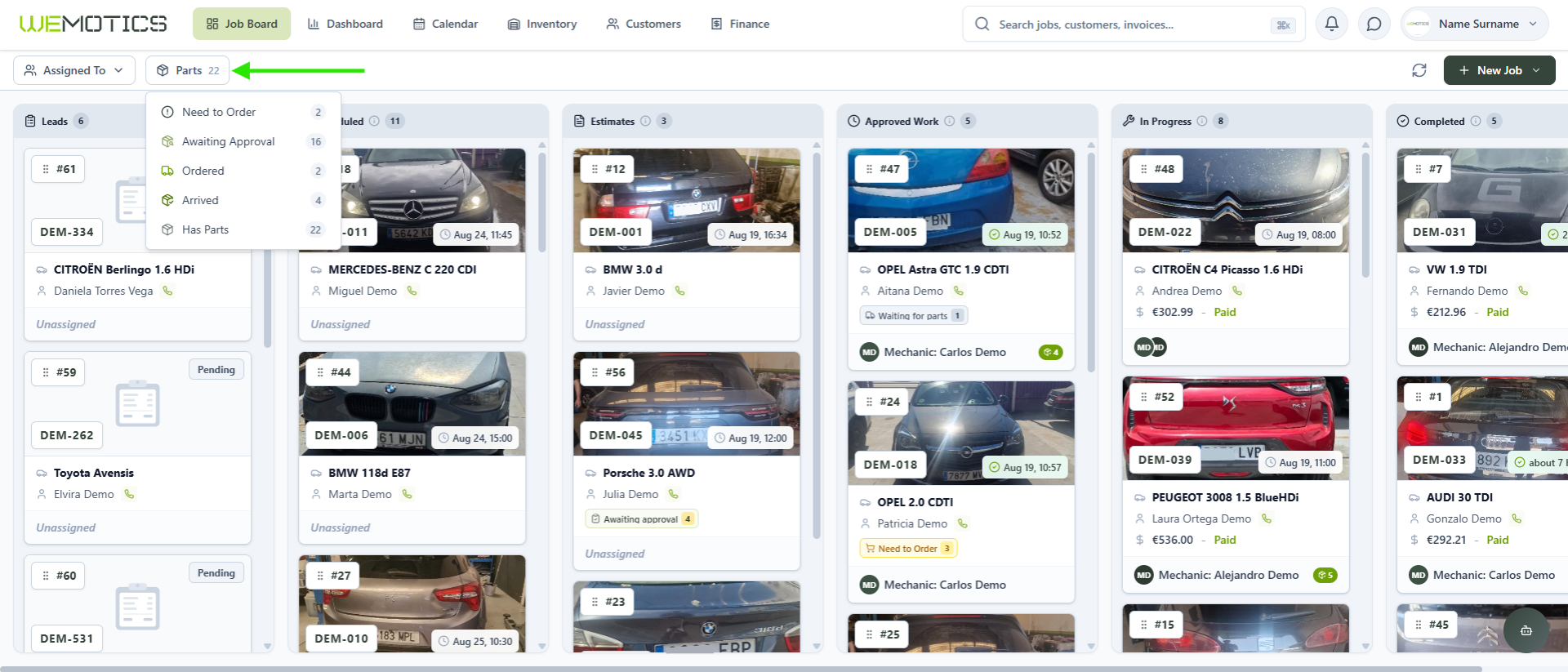The image size is (1568, 672).
Task: Click phone icon next to Javier Demo
Action: (680, 291)
